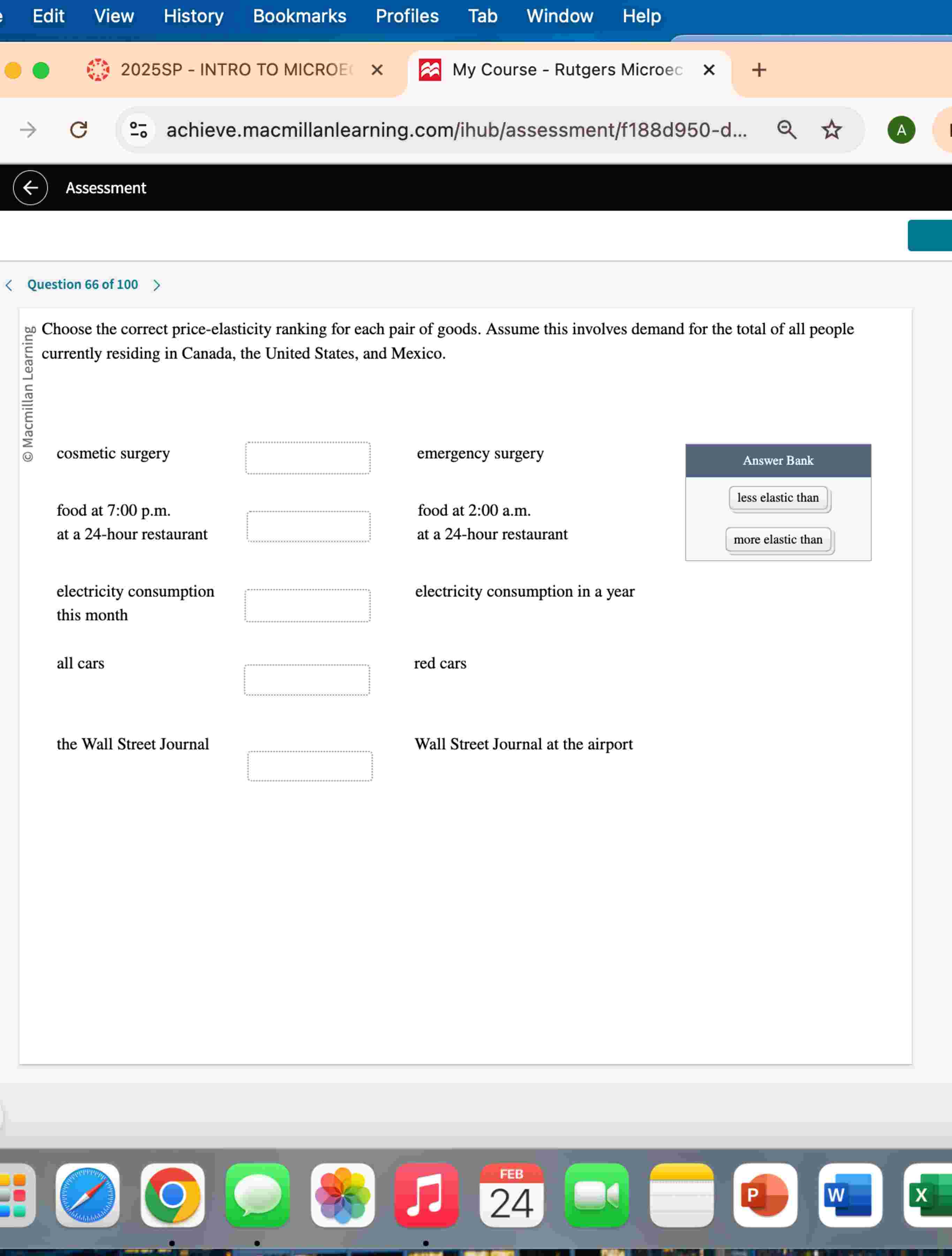Open the Bookmarks menu
This screenshot has height=1256, width=952.
click(299, 16)
